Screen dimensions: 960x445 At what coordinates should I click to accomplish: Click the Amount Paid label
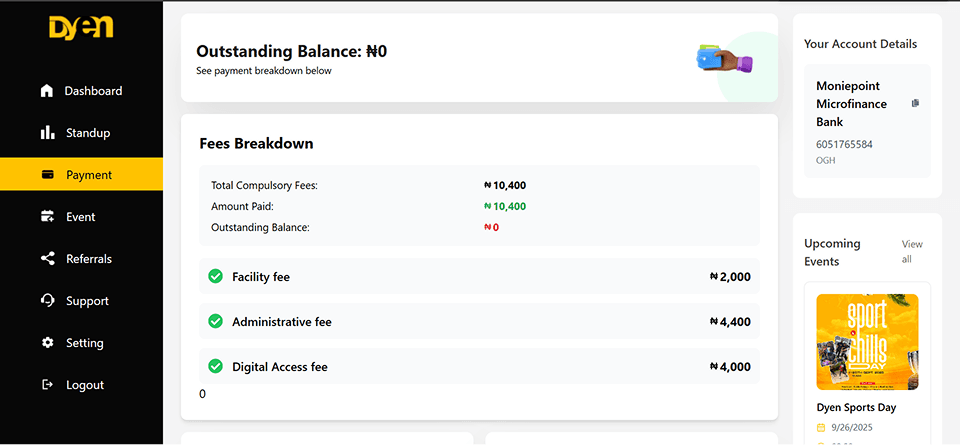click(242, 207)
